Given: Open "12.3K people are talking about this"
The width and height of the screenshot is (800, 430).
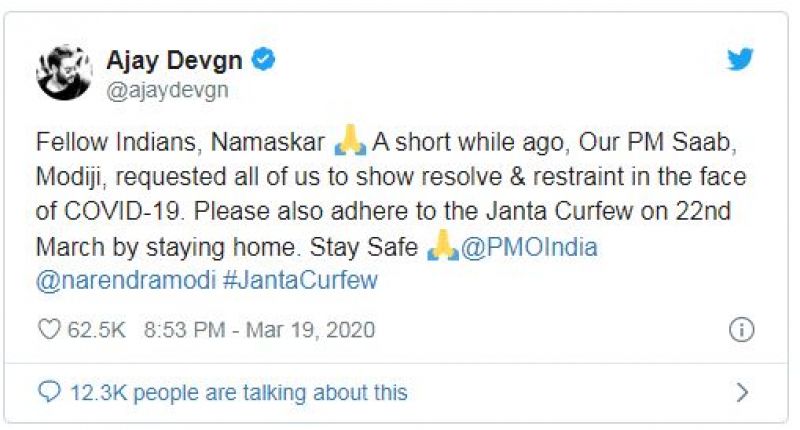Looking at the screenshot, I should pyautogui.click(x=238, y=392).
